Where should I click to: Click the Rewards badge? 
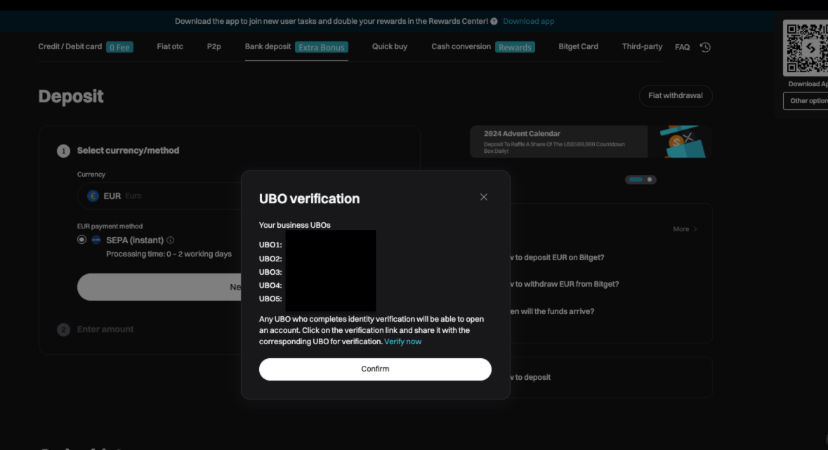pyautogui.click(x=515, y=48)
